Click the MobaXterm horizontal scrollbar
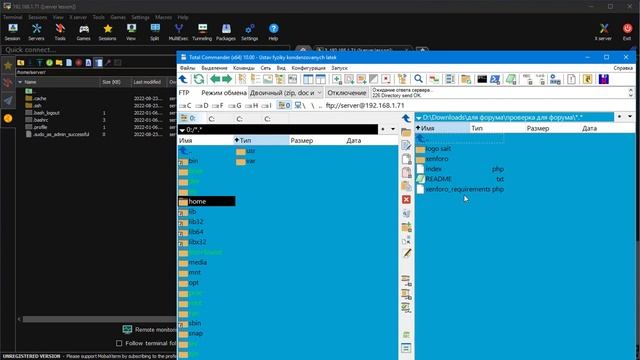This screenshot has height=360, width=640. (99, 319)
